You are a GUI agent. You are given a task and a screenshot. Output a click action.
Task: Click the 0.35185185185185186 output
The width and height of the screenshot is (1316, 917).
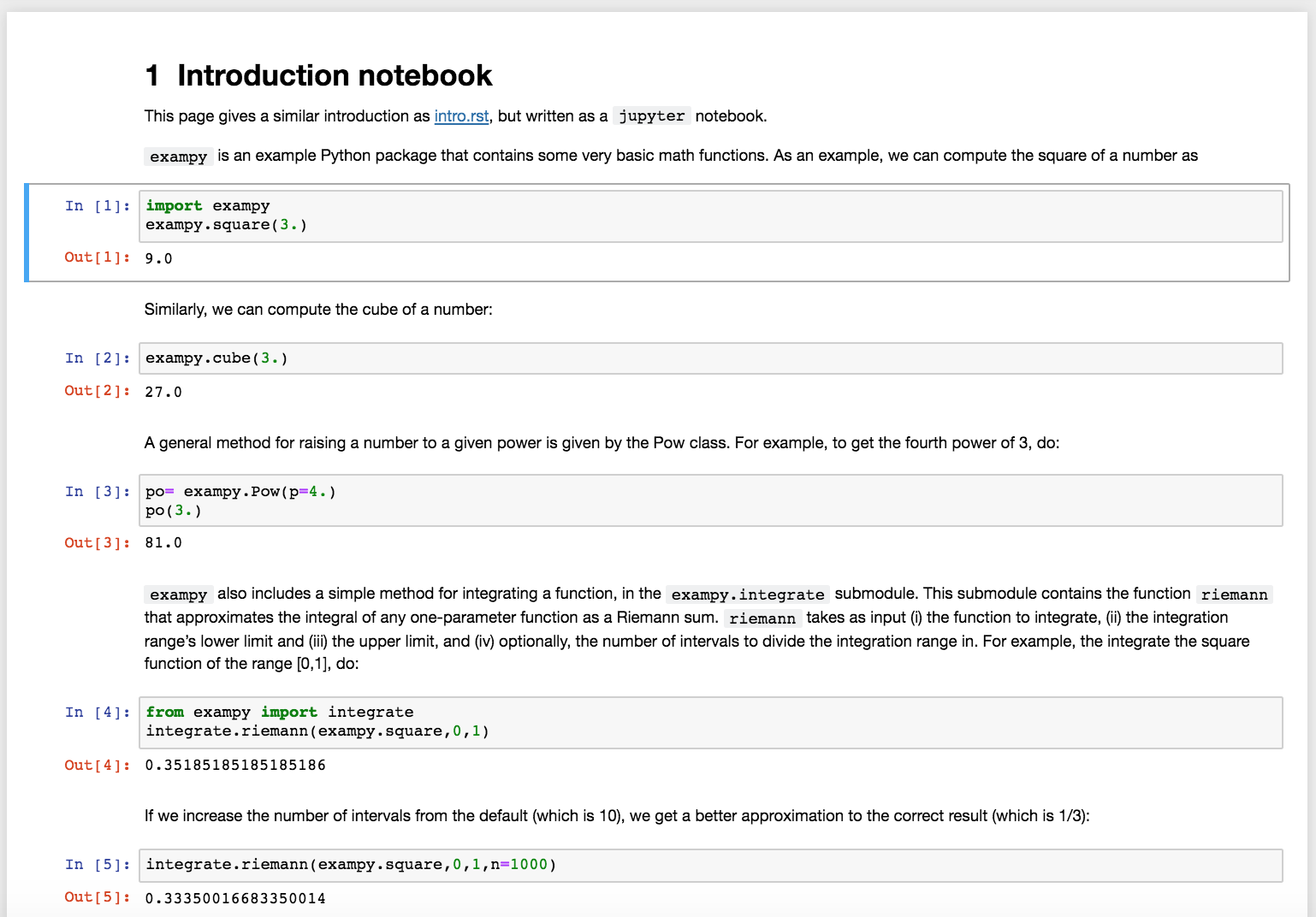[235, 765]
